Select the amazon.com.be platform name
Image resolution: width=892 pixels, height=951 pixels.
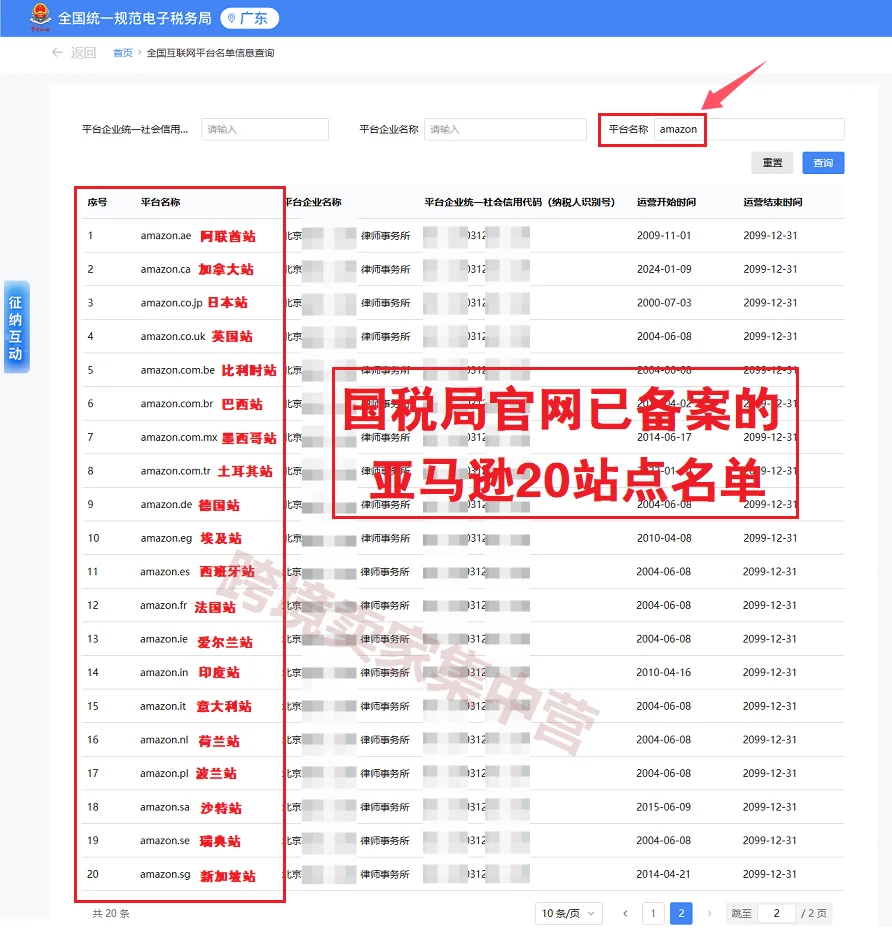click(x=178, y=370)
